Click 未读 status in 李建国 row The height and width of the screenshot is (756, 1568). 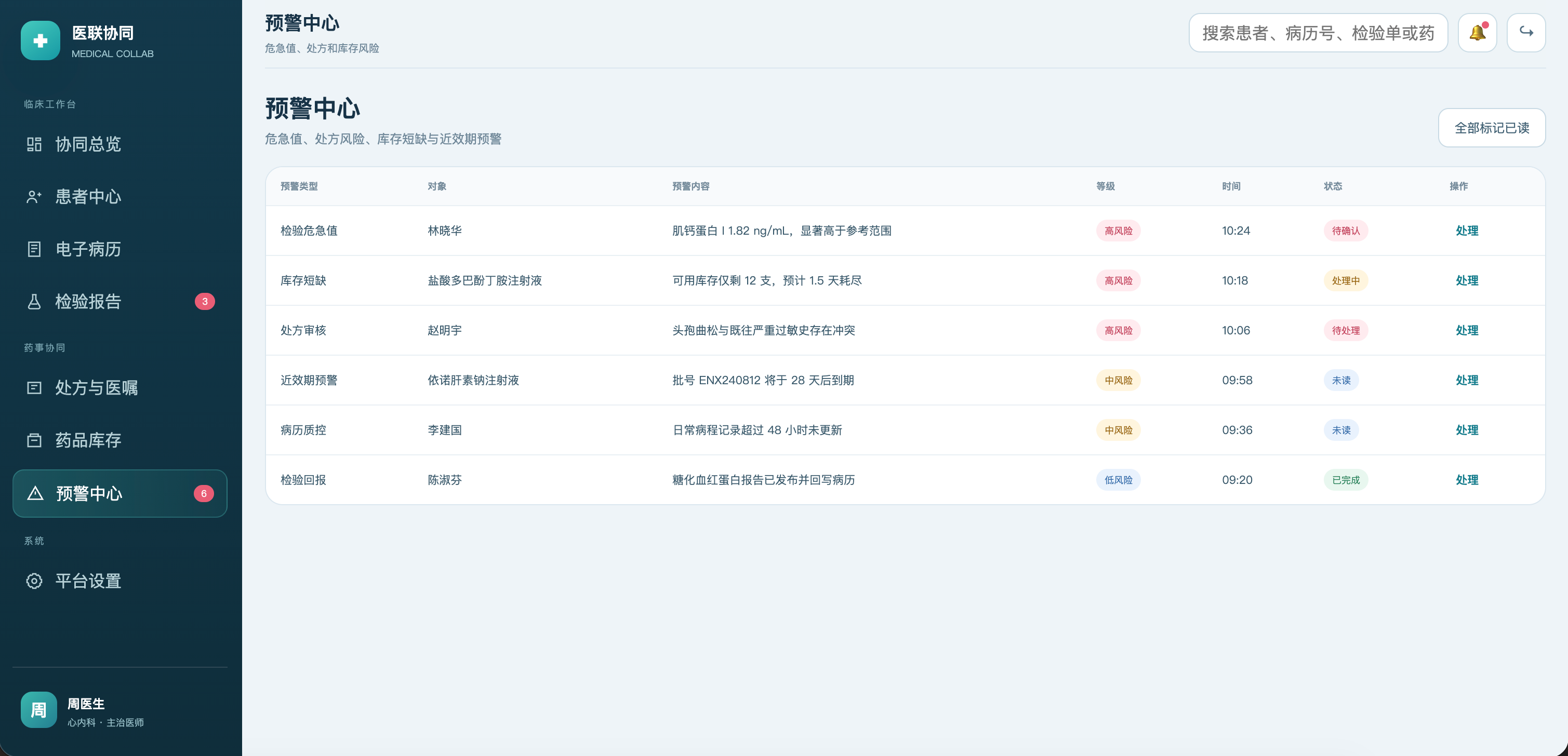1341,430
